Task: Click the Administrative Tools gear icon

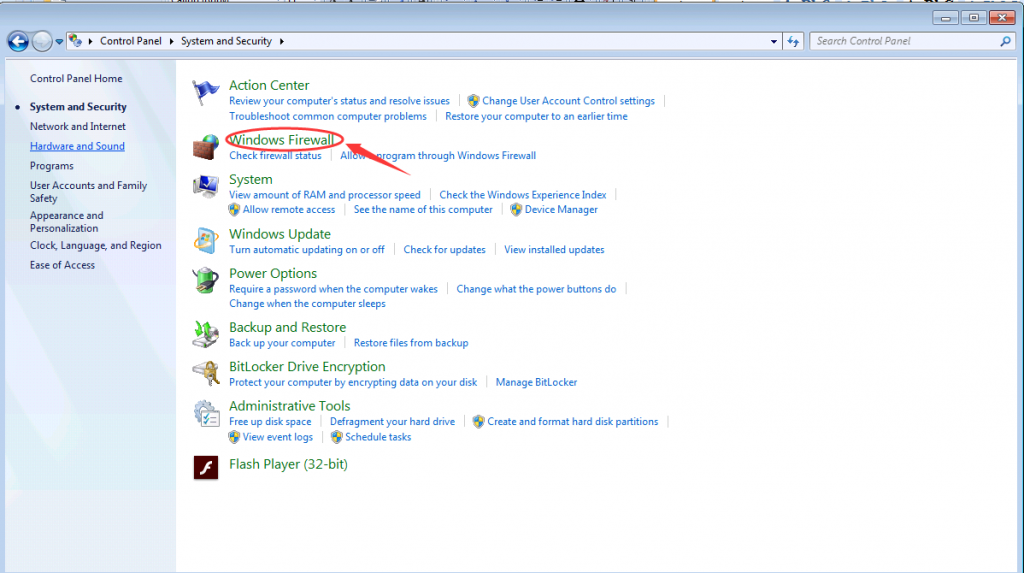Action: click(206, 414)
